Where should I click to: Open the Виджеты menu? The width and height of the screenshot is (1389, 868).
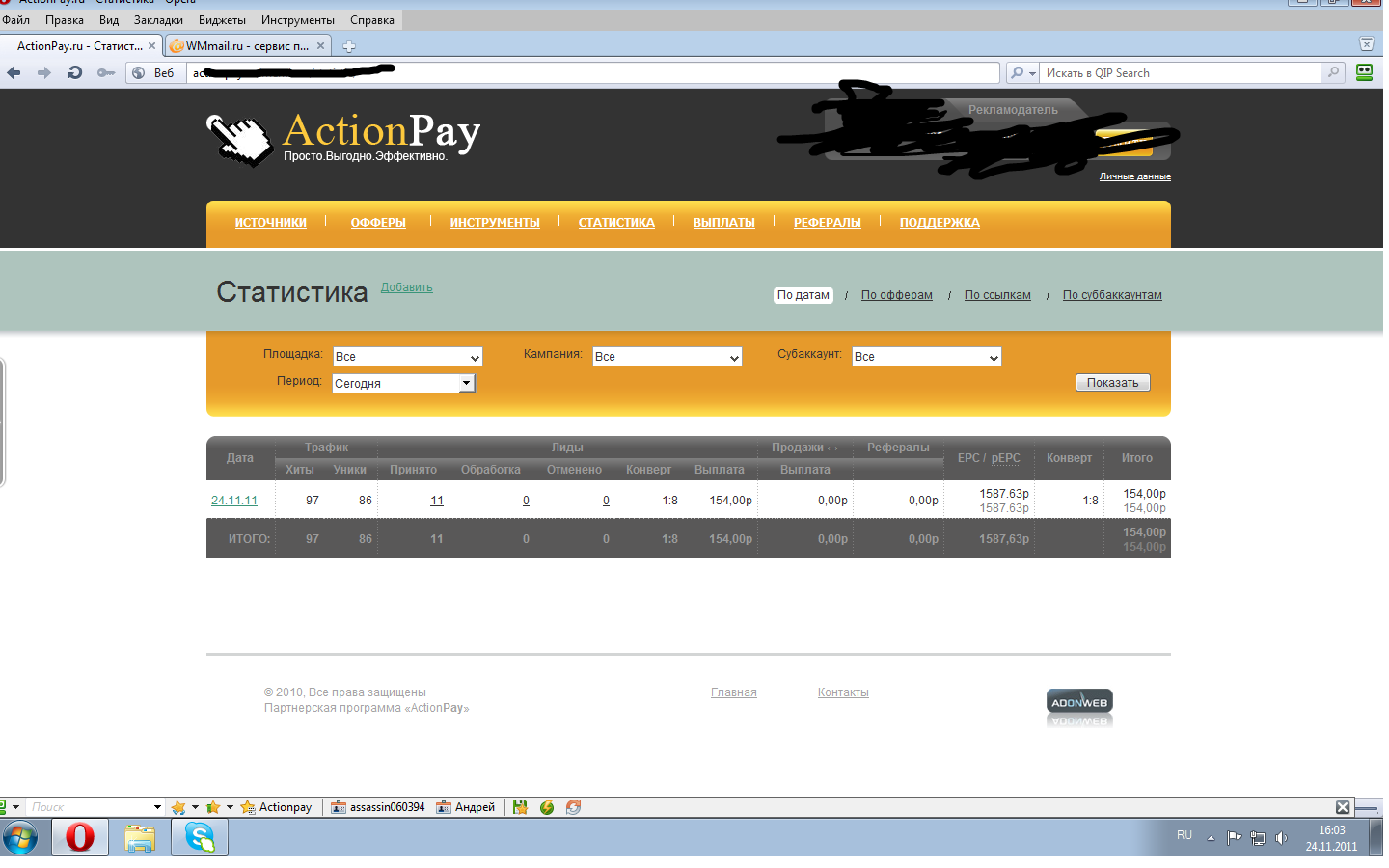[x=222, y=19]
